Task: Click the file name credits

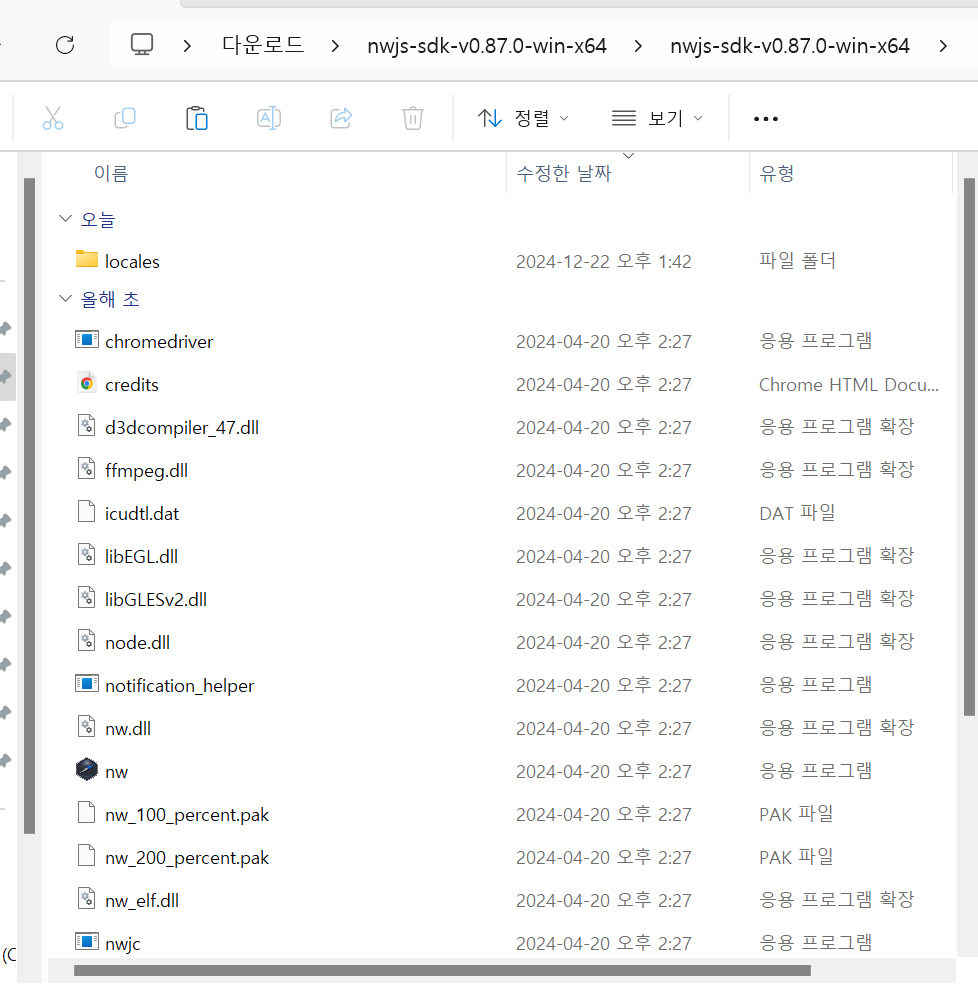Action: click(x=131, y=384)
